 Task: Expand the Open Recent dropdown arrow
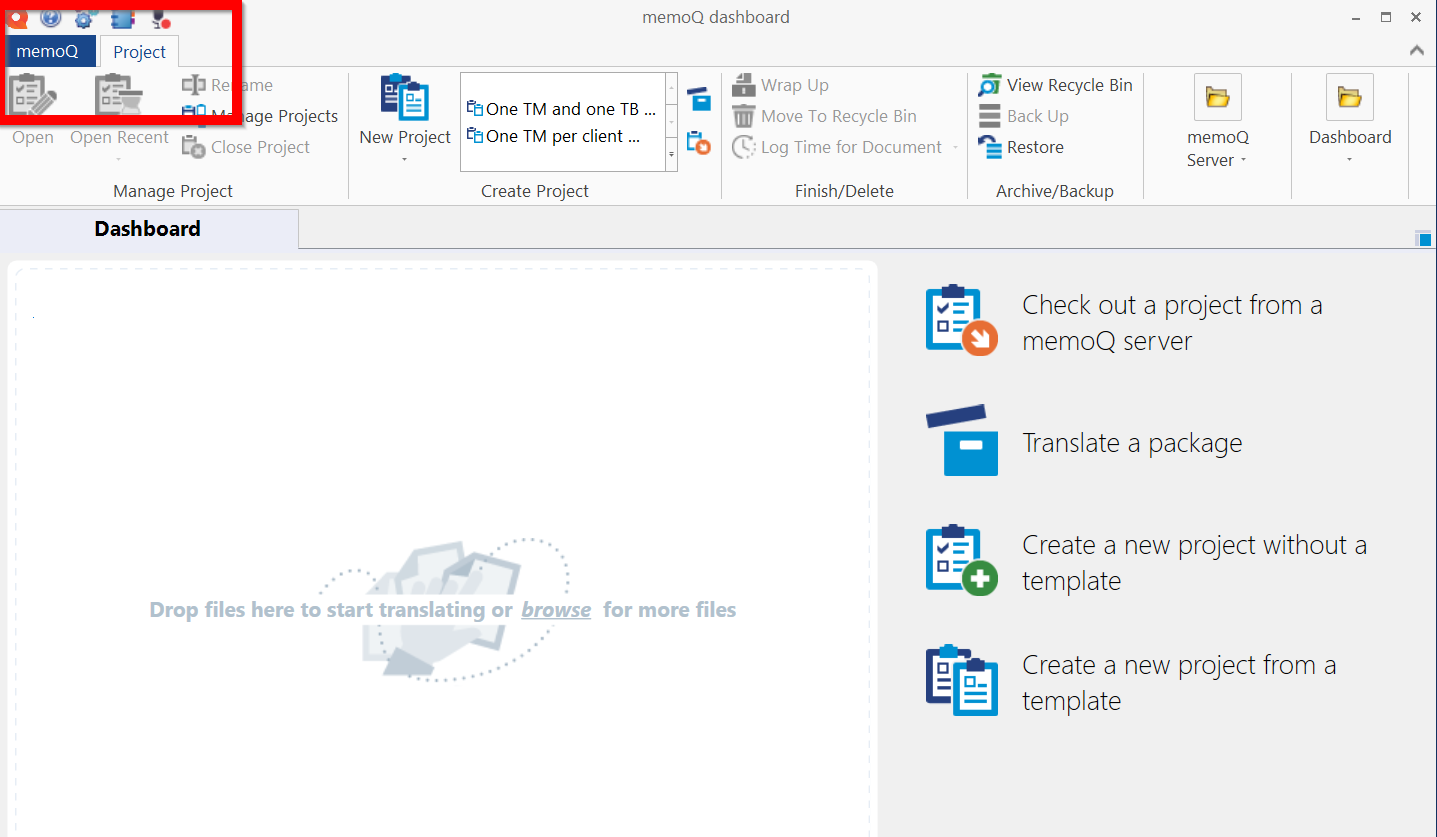coord(119,159)
